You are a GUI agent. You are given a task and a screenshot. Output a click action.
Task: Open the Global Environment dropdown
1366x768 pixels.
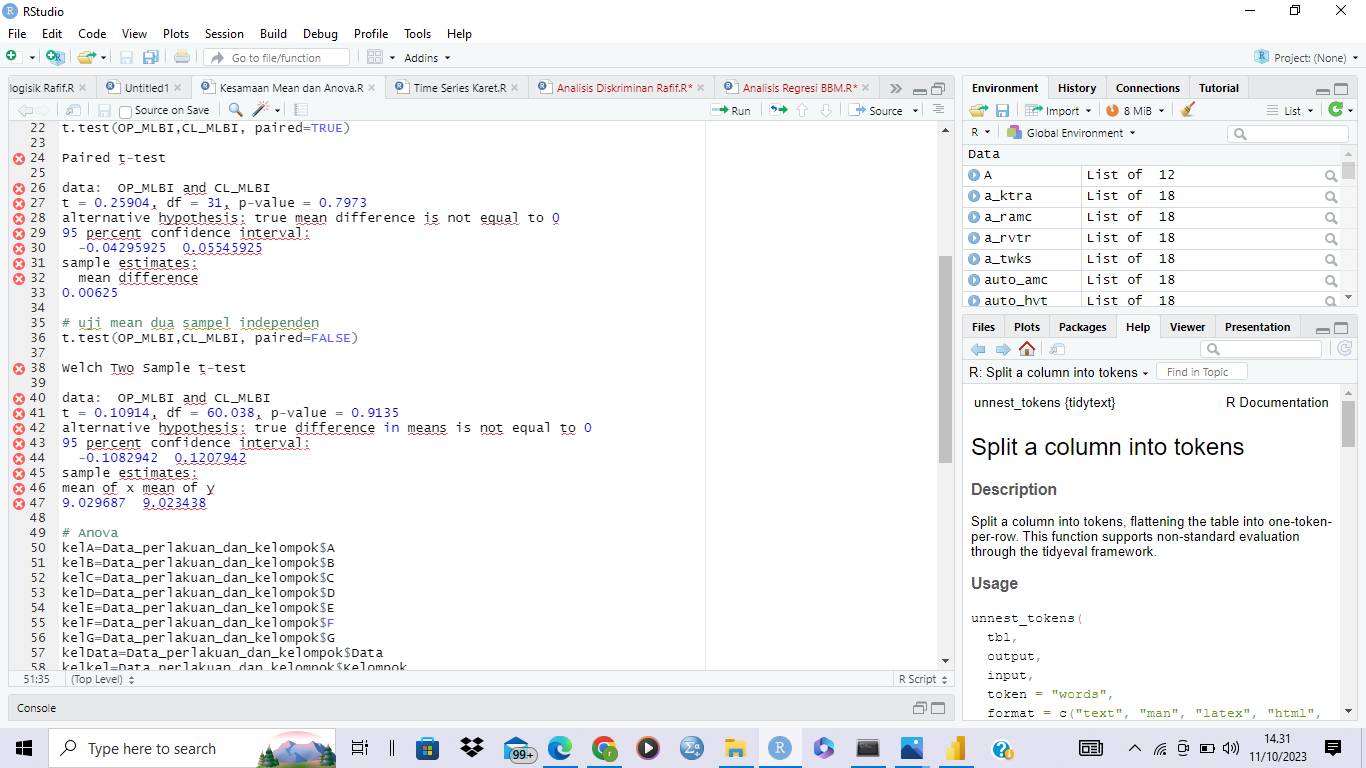pyautogui.click(x=1072, y=133)
